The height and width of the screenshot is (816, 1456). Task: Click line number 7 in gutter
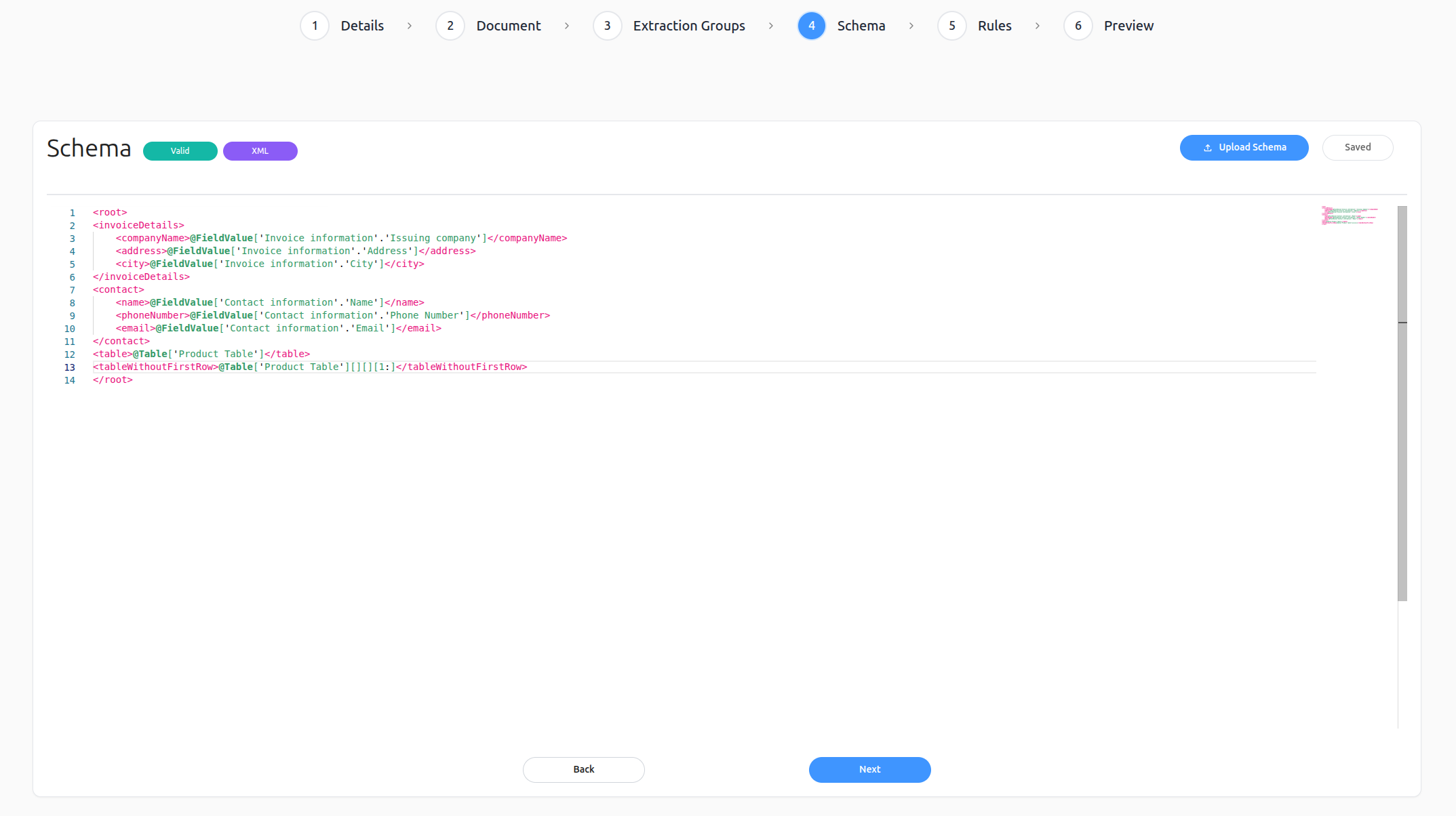[x=72, y=290]
